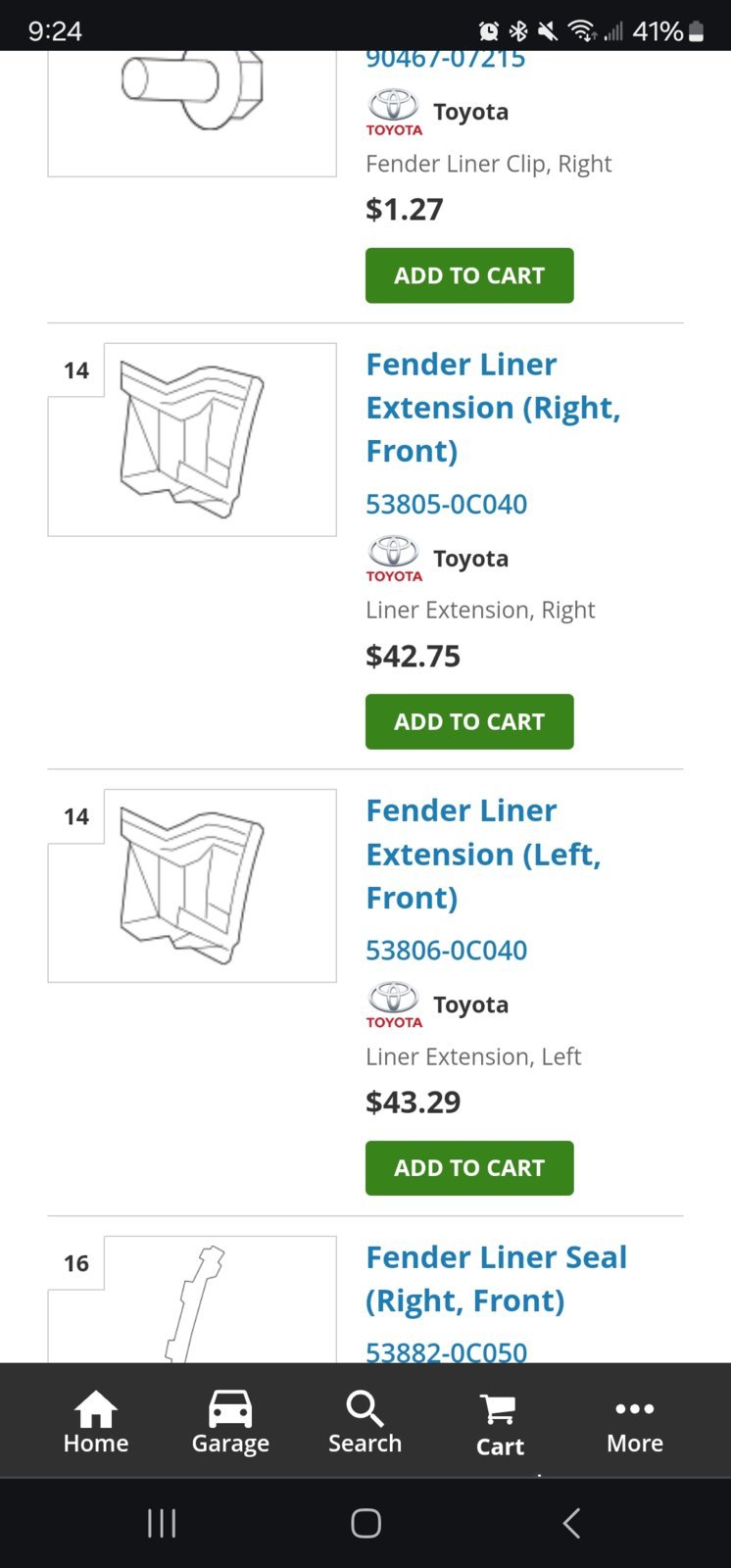This screenshot has height=1568, width=731.
Task: View right liner extension diagram thumbnail
Action: click(192, 439)
